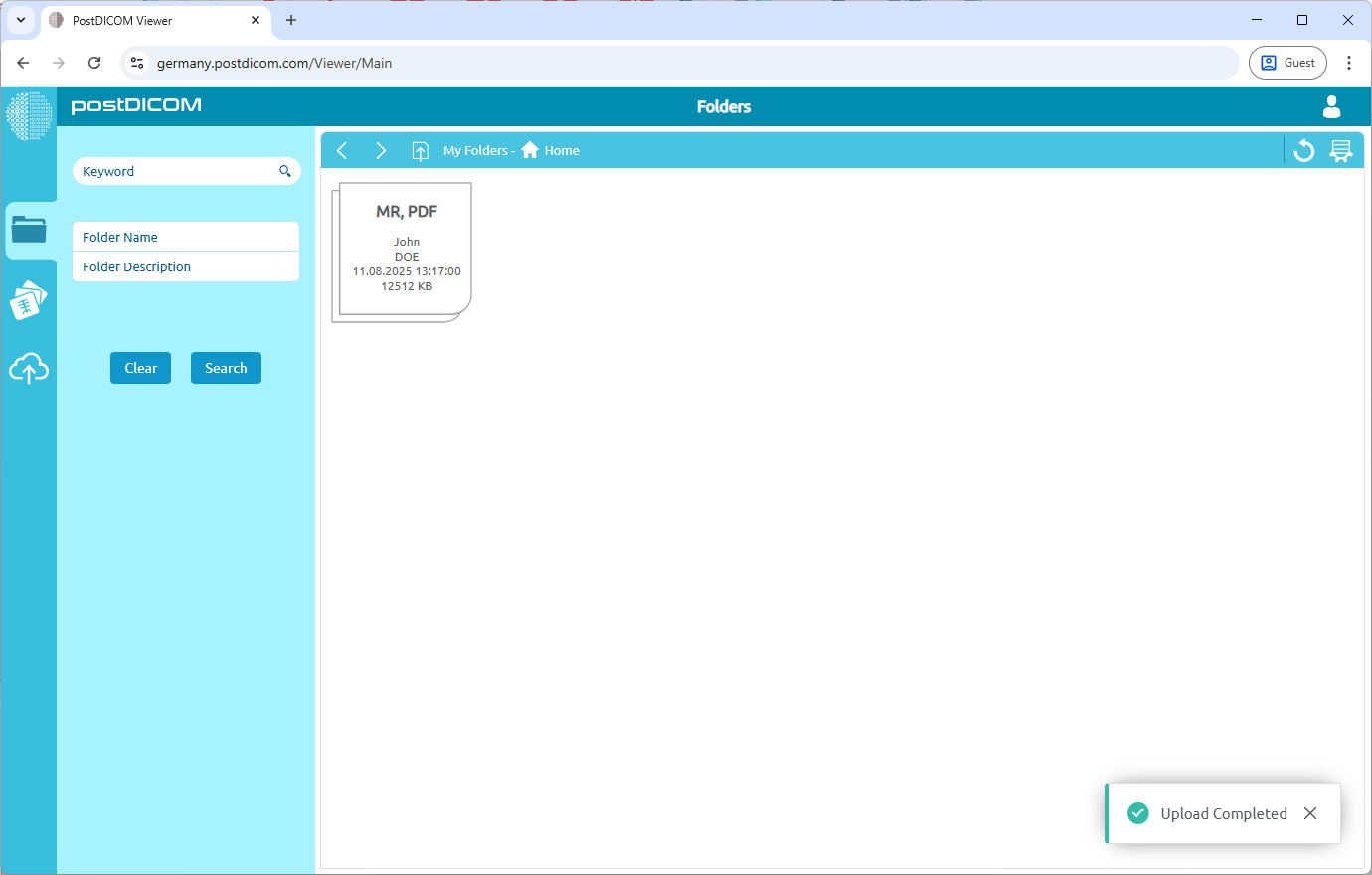Screen dimensions: 1372x875
Task: Open the patient studies sidebar icon
Action: (x=29, y=300)
